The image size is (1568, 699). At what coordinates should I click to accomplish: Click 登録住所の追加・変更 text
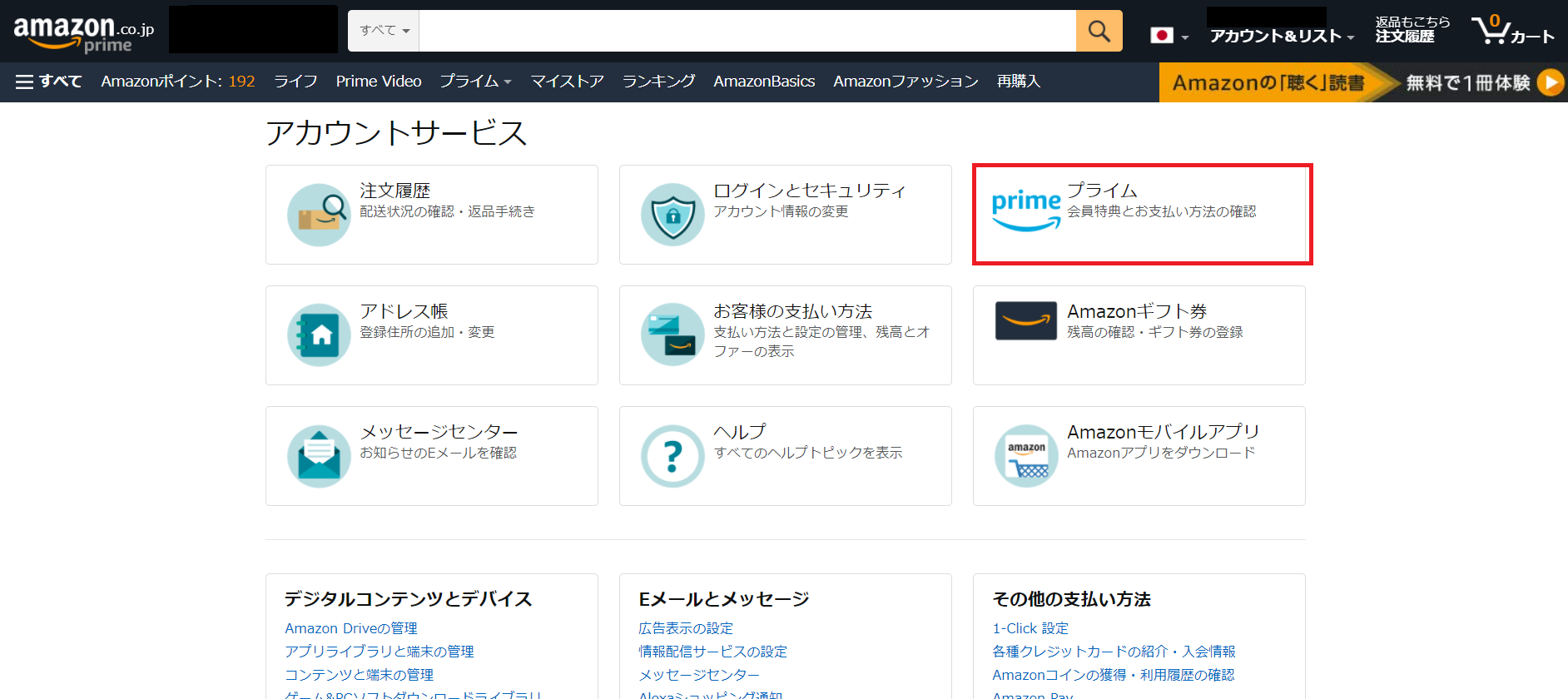click(x=427, y=332)
